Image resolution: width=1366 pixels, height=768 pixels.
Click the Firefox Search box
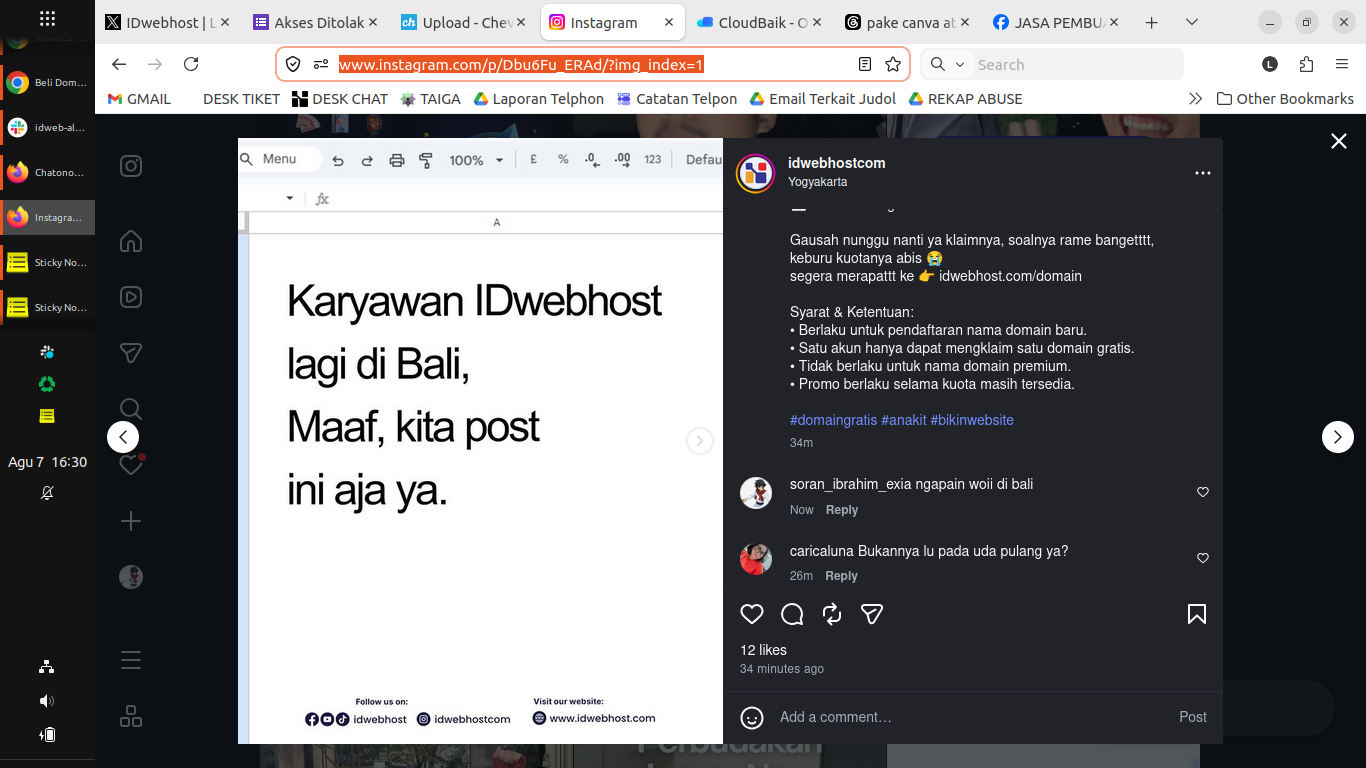tap(1078, 64)
